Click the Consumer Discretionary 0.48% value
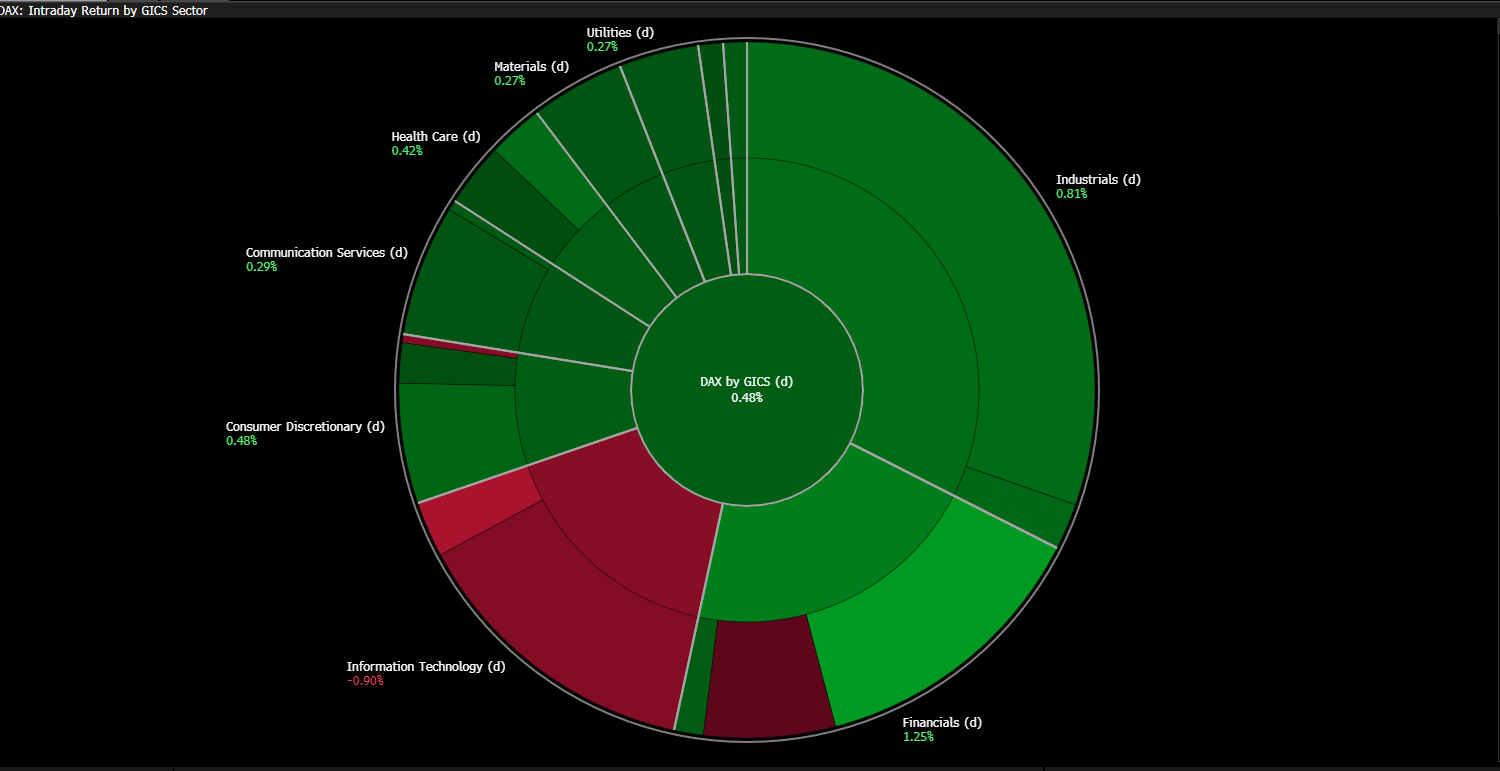Viewport: 1500px width, 771px height. coord(241,441)
